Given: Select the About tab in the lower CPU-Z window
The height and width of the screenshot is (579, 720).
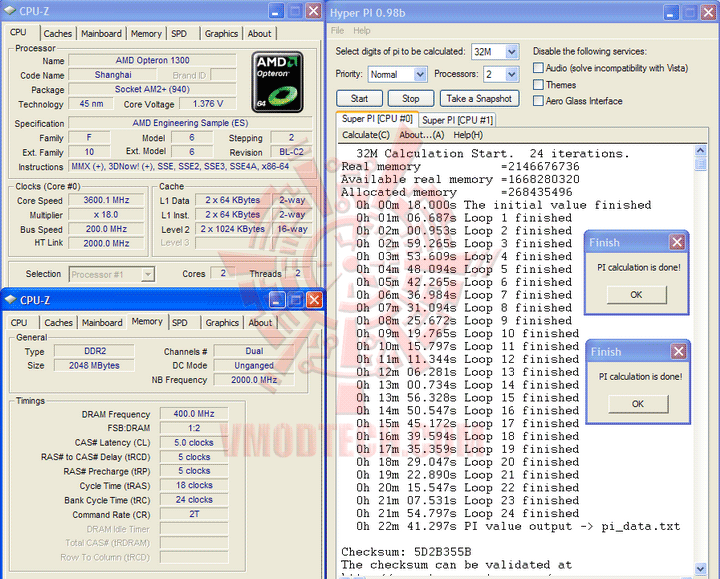Looking at the screenshot, I should click(260, 323).
